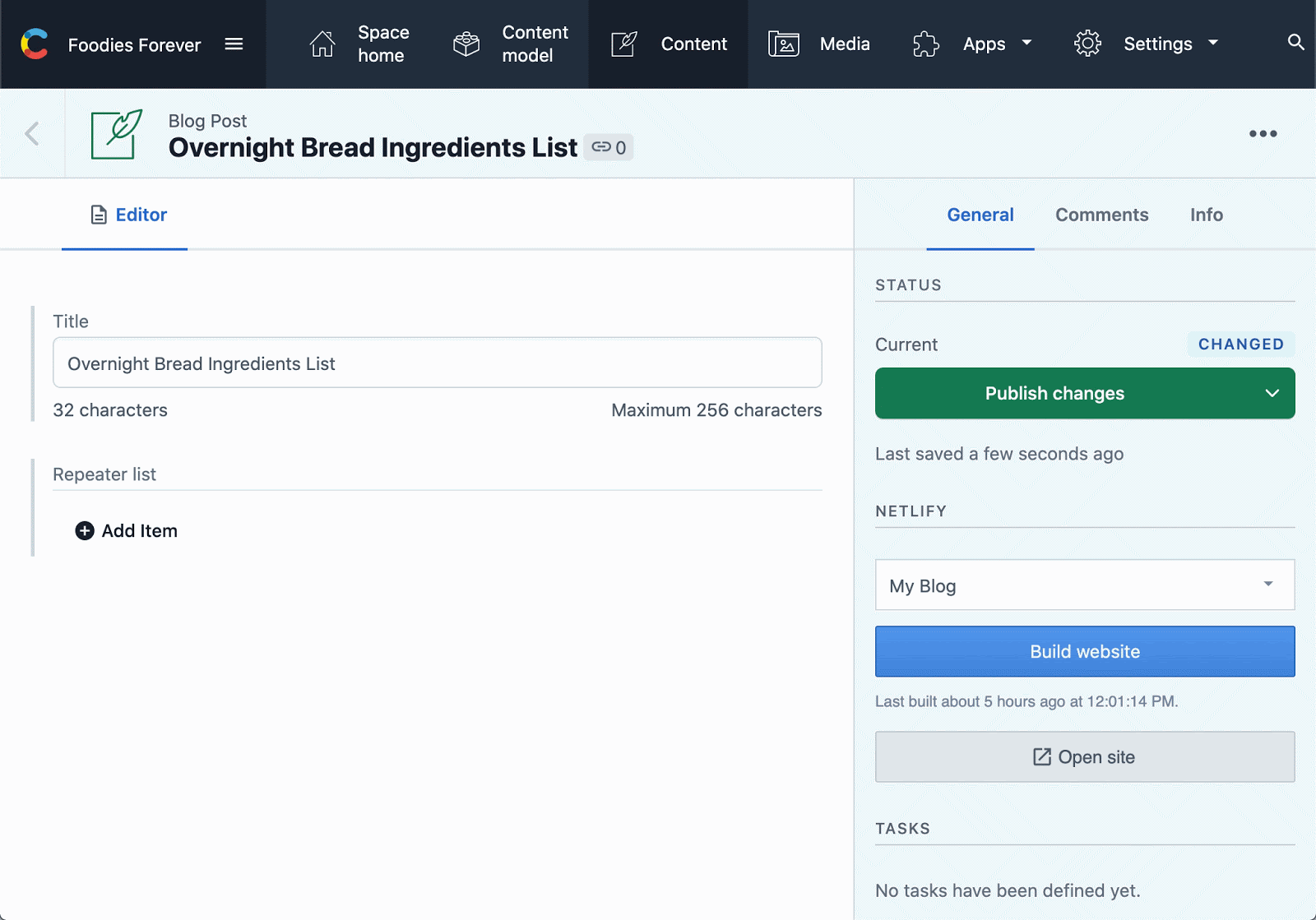Go back using the left chevron arrow
The image size is (1316, 920).
tap(32, 133)
